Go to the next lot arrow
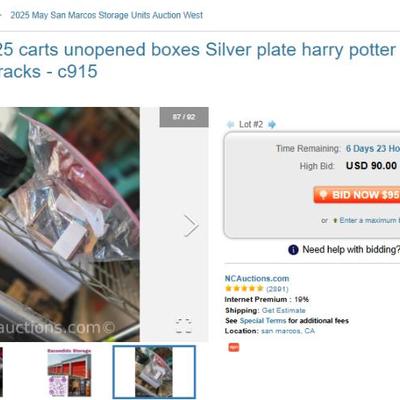 click(x=272, y=125)
